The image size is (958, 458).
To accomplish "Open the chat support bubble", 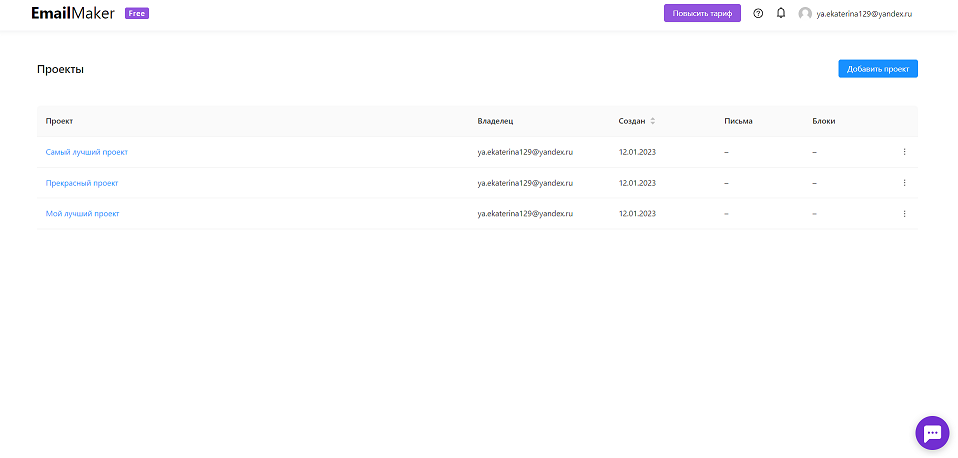I will click(x=932, y=434).
